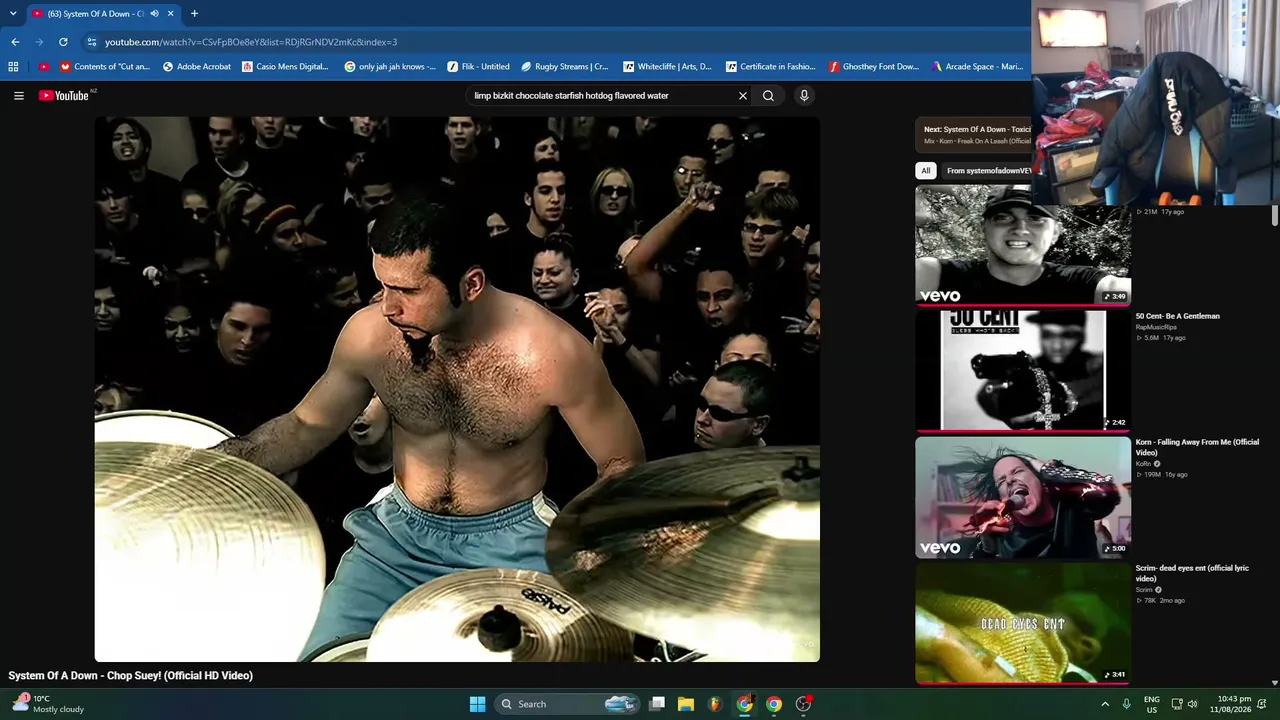Open the Arcade Space bookmark
The width and height of the screenshot is (1280, 720).
coord(977,67)
